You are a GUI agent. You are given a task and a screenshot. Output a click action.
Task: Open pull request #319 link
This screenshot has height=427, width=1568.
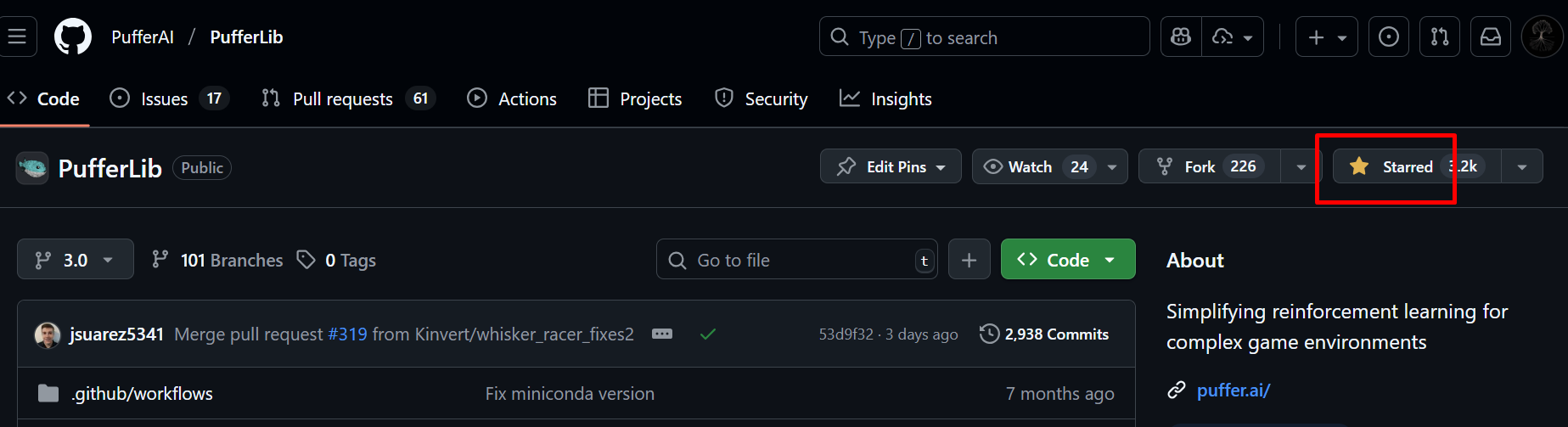coord(348,334)
